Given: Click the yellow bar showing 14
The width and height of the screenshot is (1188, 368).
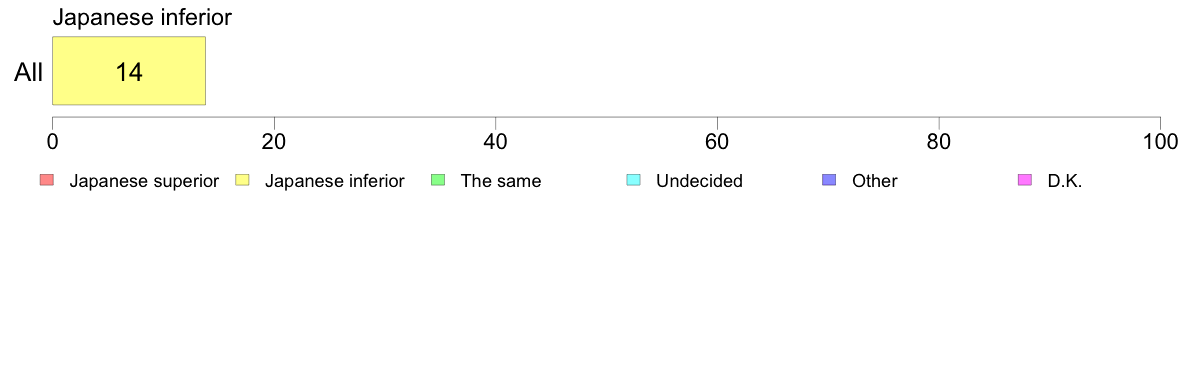Looking at the screenshot, I should pos(129,70).
